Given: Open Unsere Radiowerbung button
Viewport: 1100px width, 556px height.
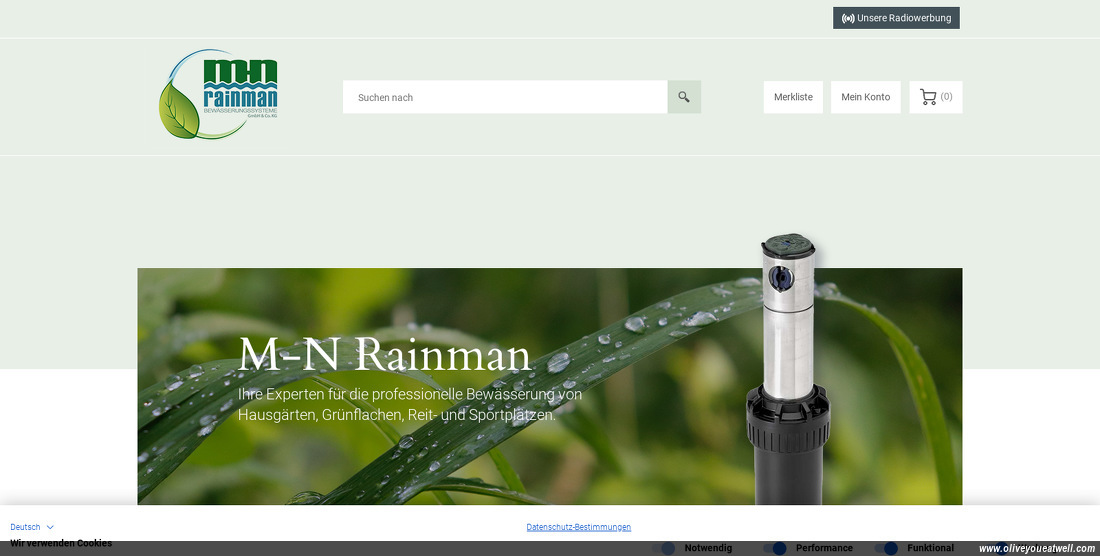Looking at the screenshot, I should [896, 18].
